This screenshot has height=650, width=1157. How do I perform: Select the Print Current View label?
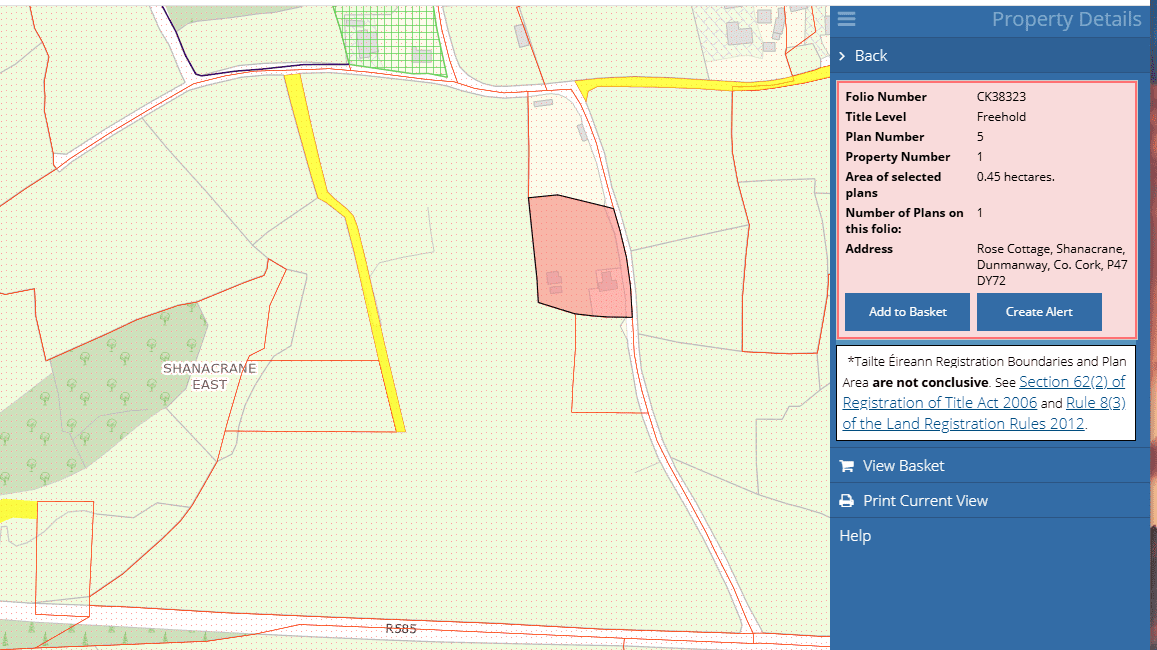point(925,501)
